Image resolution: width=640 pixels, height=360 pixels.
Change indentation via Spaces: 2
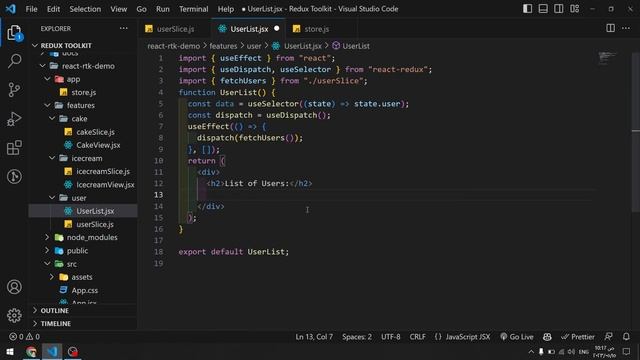point(357,337)
